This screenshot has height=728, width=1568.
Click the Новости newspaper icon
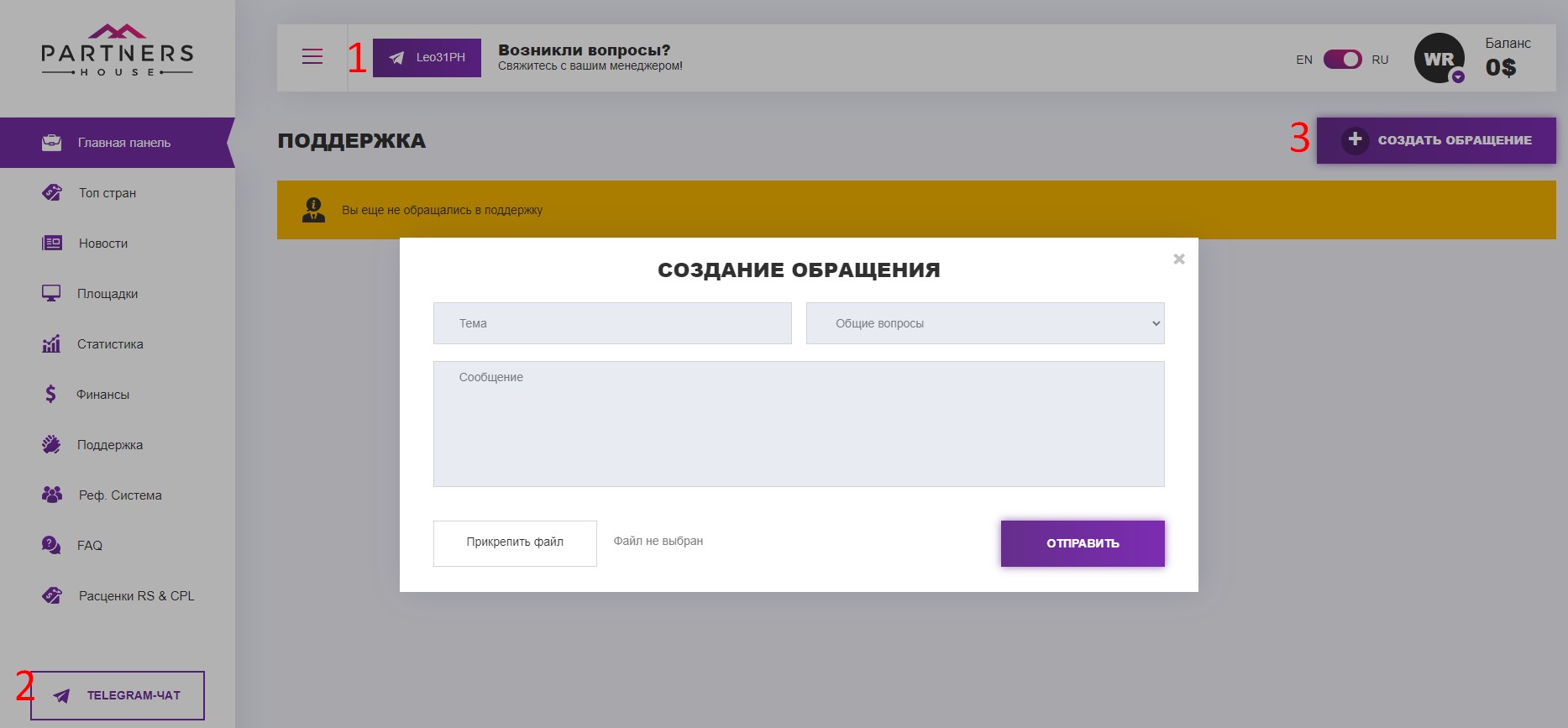click(51, 244)
